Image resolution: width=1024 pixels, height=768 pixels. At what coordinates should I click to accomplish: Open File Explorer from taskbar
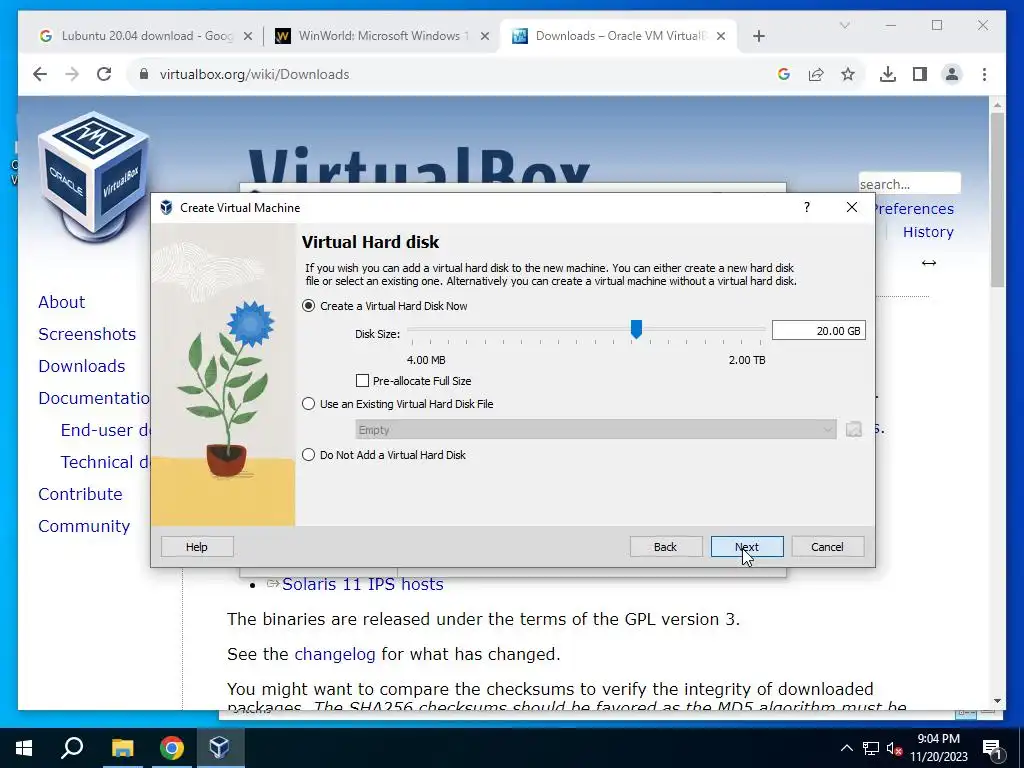122,748
